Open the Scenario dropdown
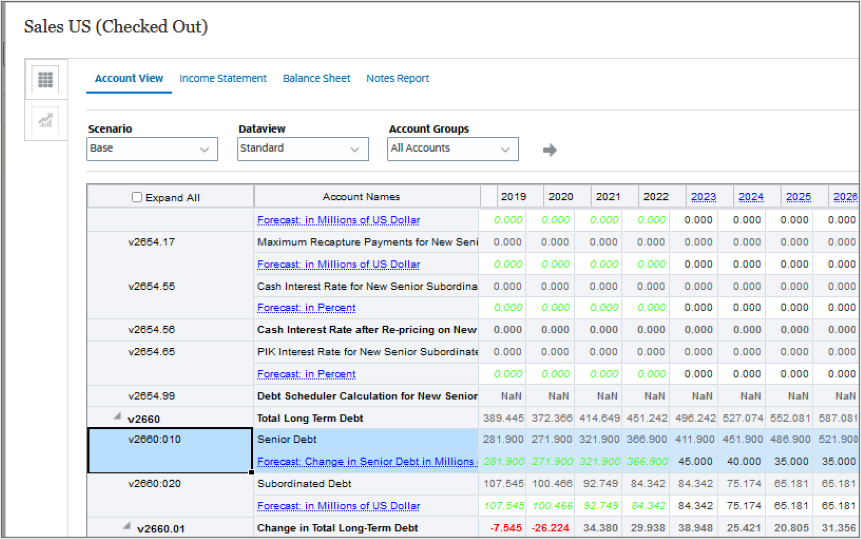The height and width of the screenshot is (539, 861). coord(152,148)
